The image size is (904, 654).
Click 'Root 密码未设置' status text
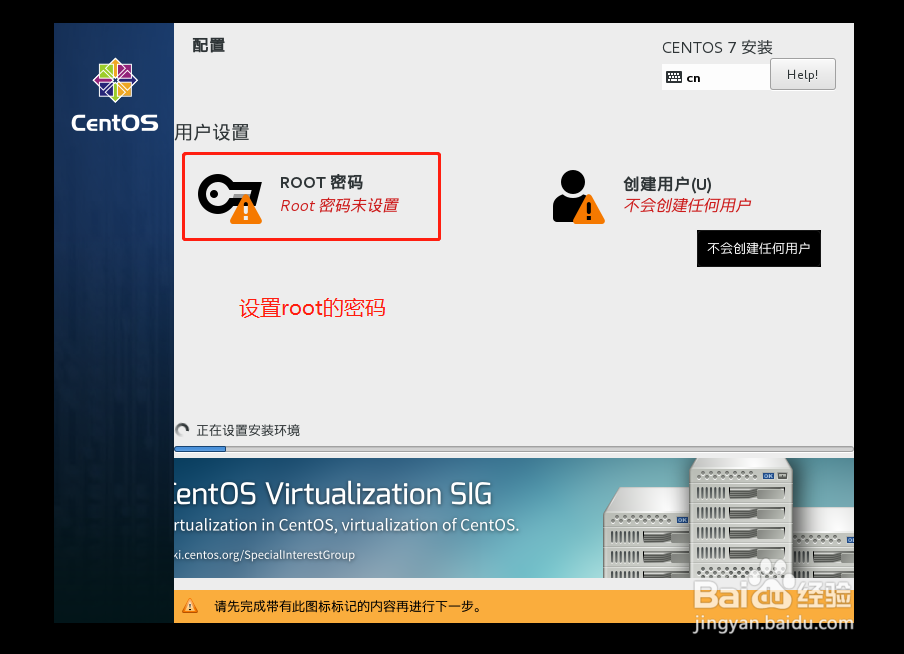[x=340, y=205]
